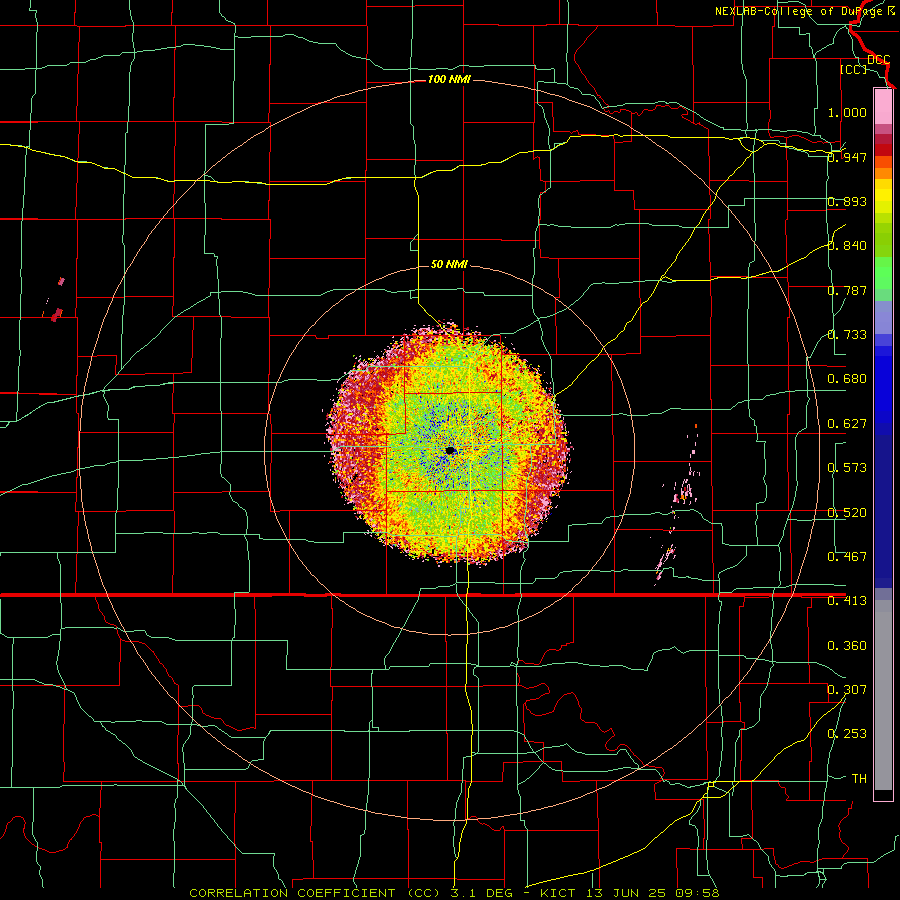Click the 0.947 legend value

(847, 157)
